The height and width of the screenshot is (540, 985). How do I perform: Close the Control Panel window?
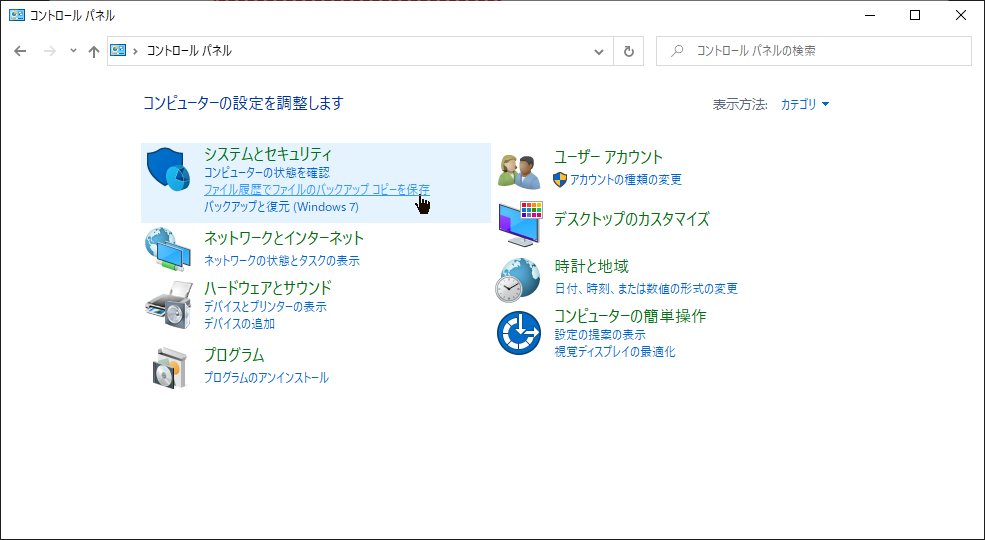coord(961,16)
